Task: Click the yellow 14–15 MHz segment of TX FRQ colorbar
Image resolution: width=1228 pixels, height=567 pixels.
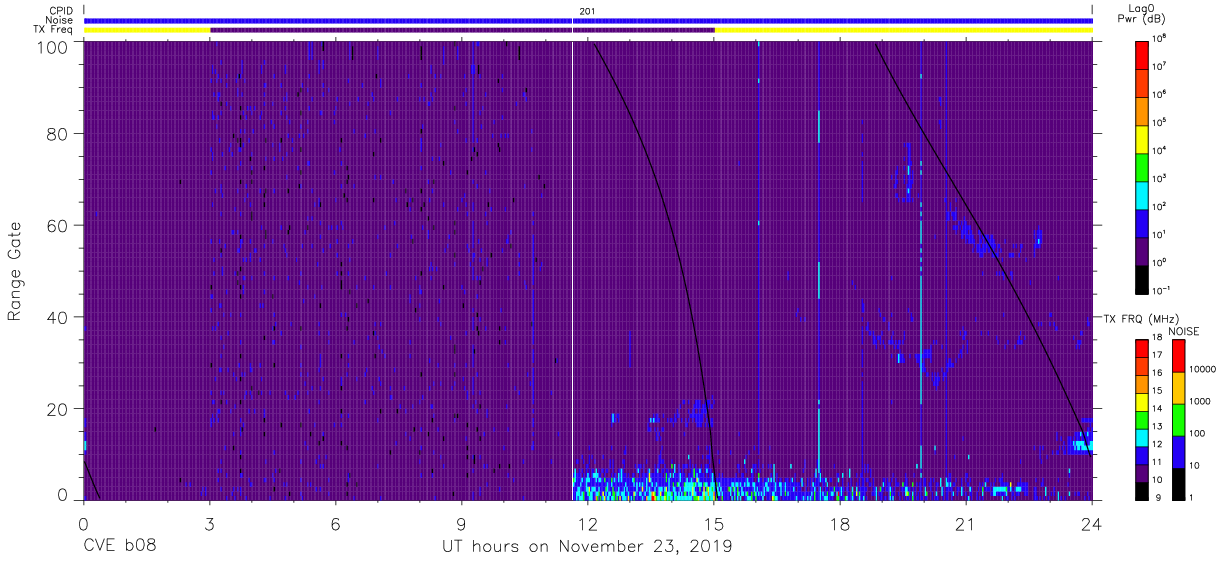Action: (1142, 401)
